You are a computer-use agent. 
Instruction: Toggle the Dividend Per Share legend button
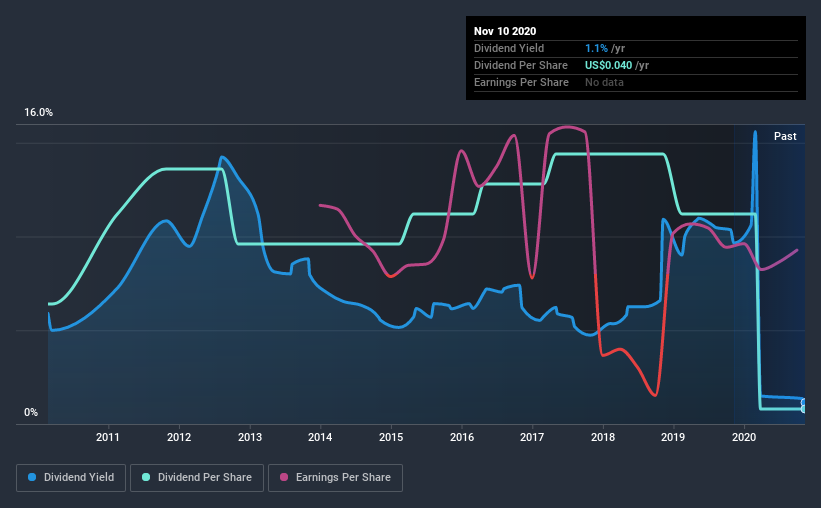197,478
